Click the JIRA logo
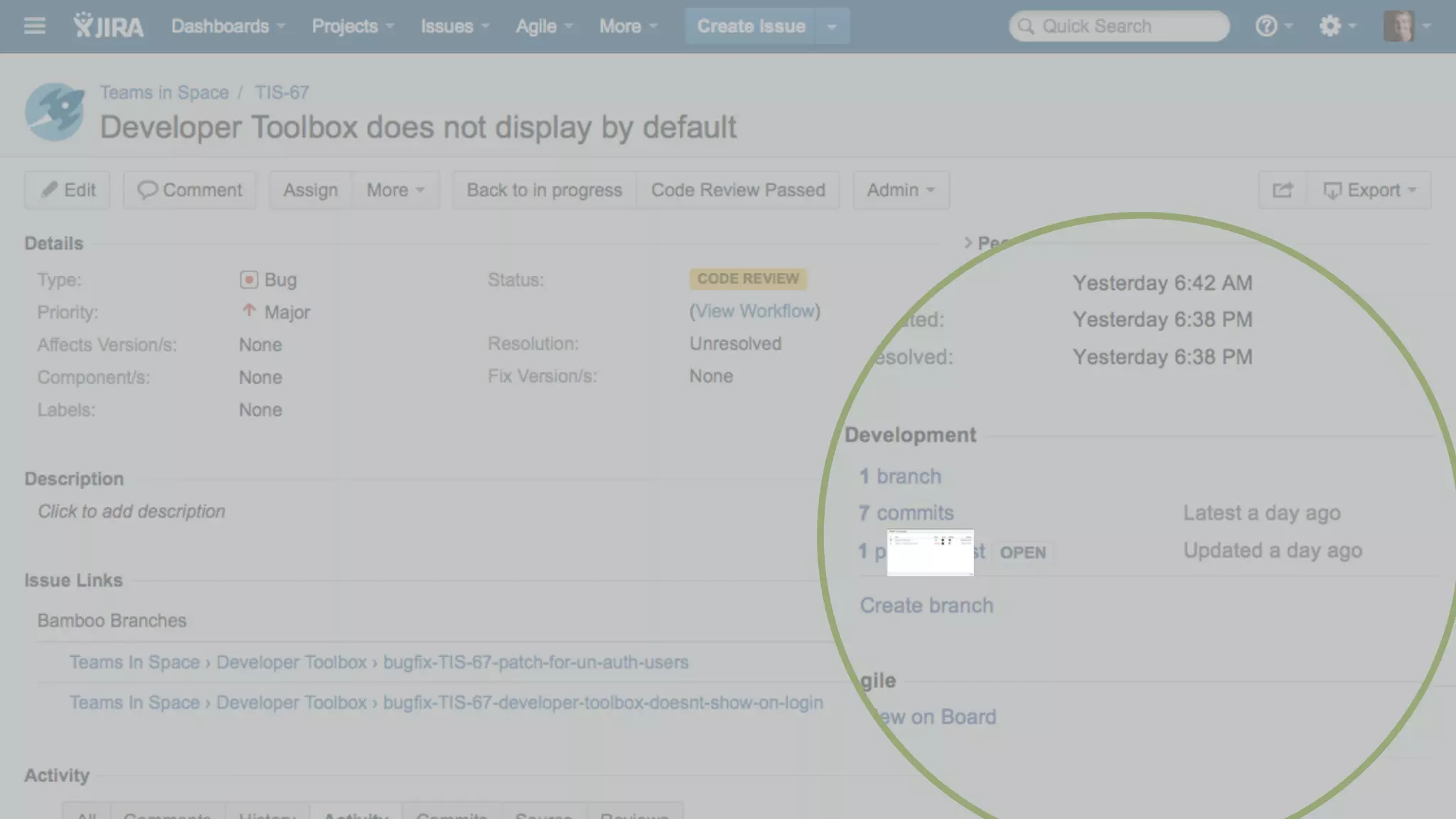Image resolution: width=1456 pixels, height=819 pixels. (x=109, y=26)
